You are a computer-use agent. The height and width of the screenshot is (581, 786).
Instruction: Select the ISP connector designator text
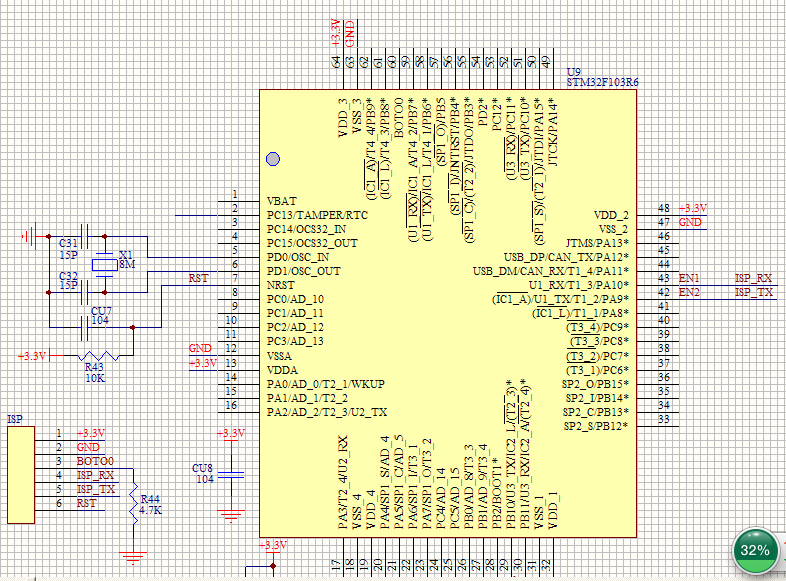click(15, 419)
